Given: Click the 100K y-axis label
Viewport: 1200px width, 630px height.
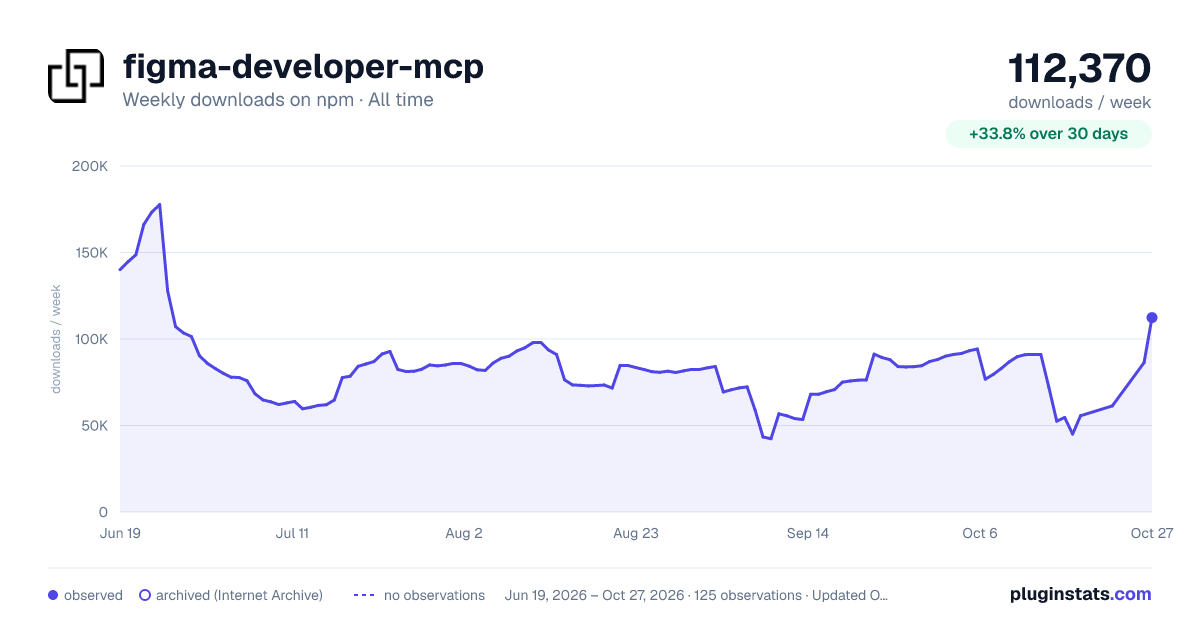Looking at the screenshot, I should tap(91, 339).
